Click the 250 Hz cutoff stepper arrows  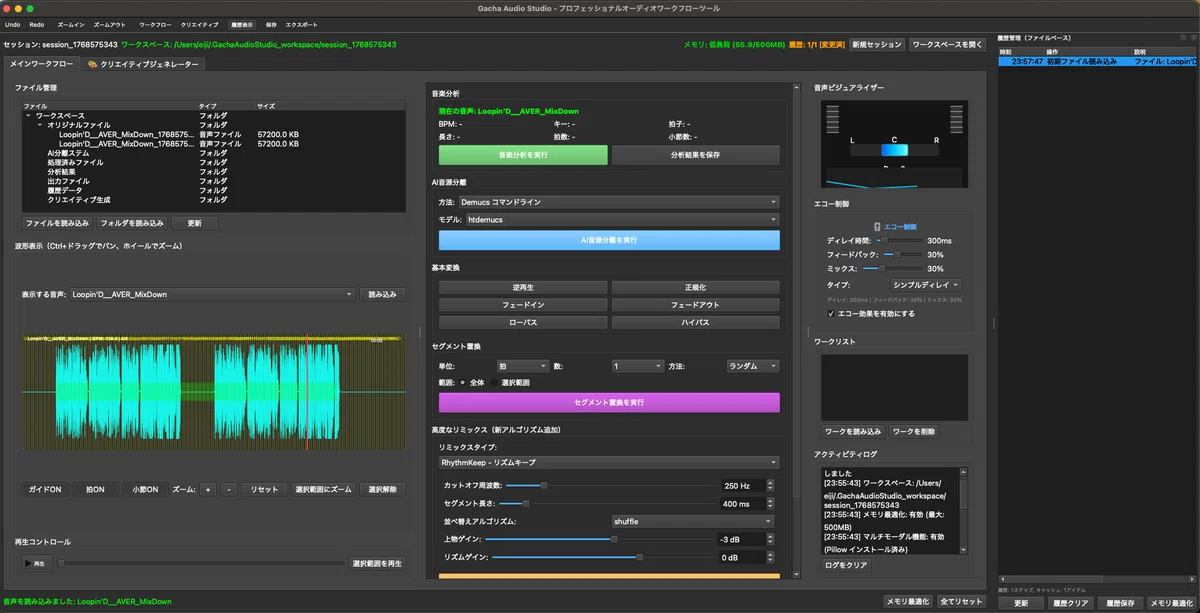click(771, 485)
